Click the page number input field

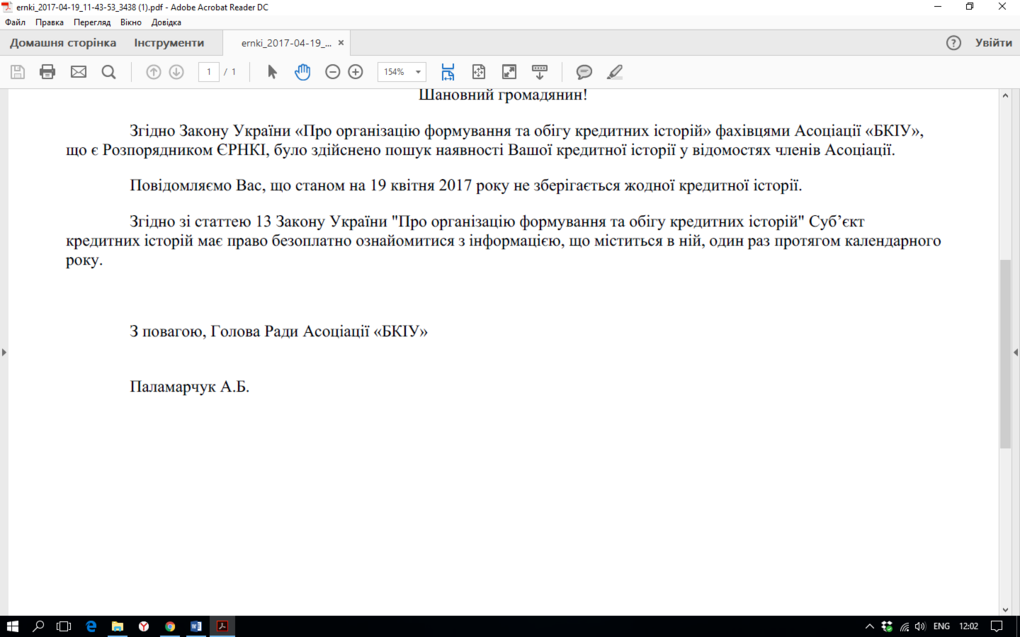[x=208, y=72]
